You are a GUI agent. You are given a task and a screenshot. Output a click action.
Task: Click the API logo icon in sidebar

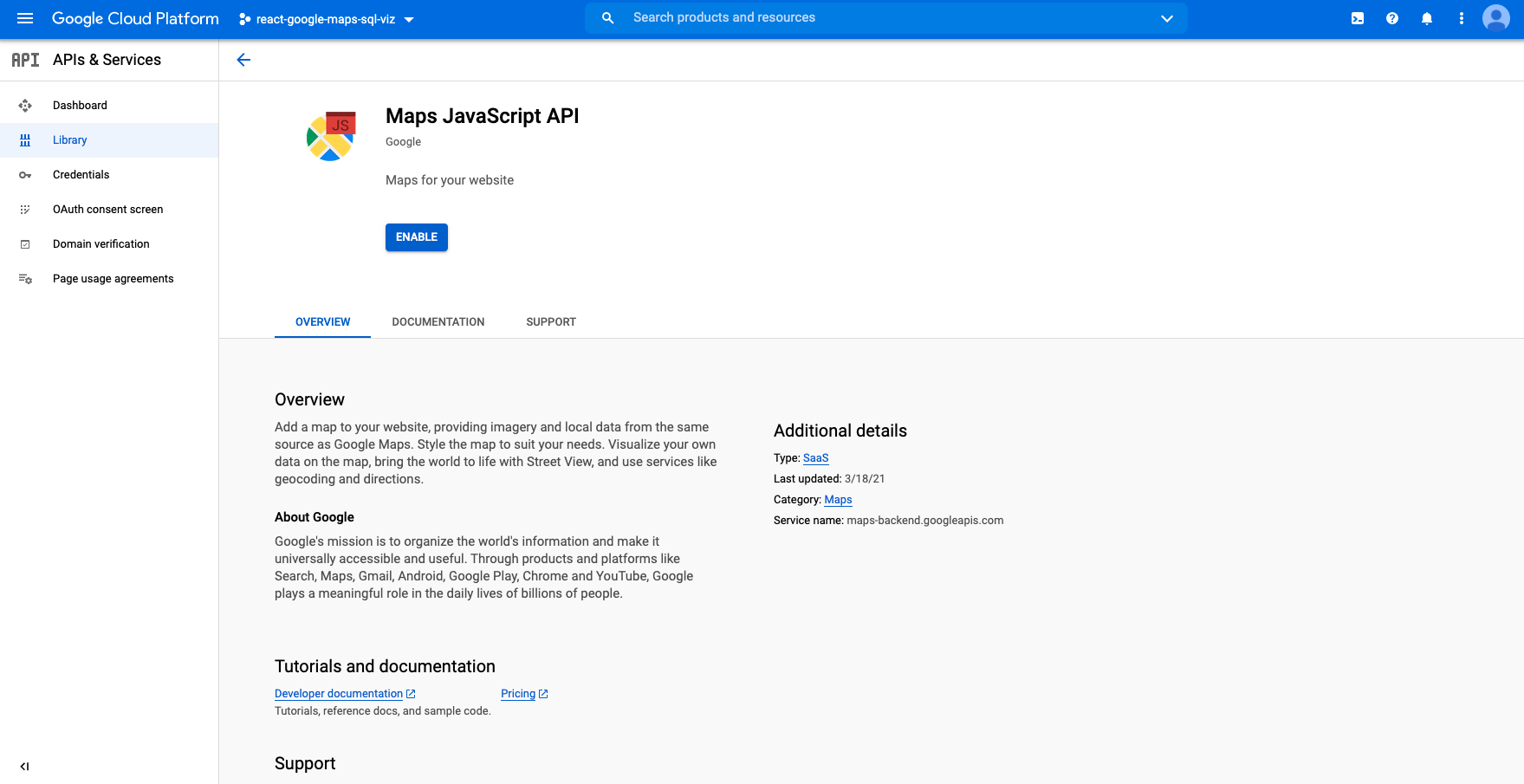tap(25, 60)
